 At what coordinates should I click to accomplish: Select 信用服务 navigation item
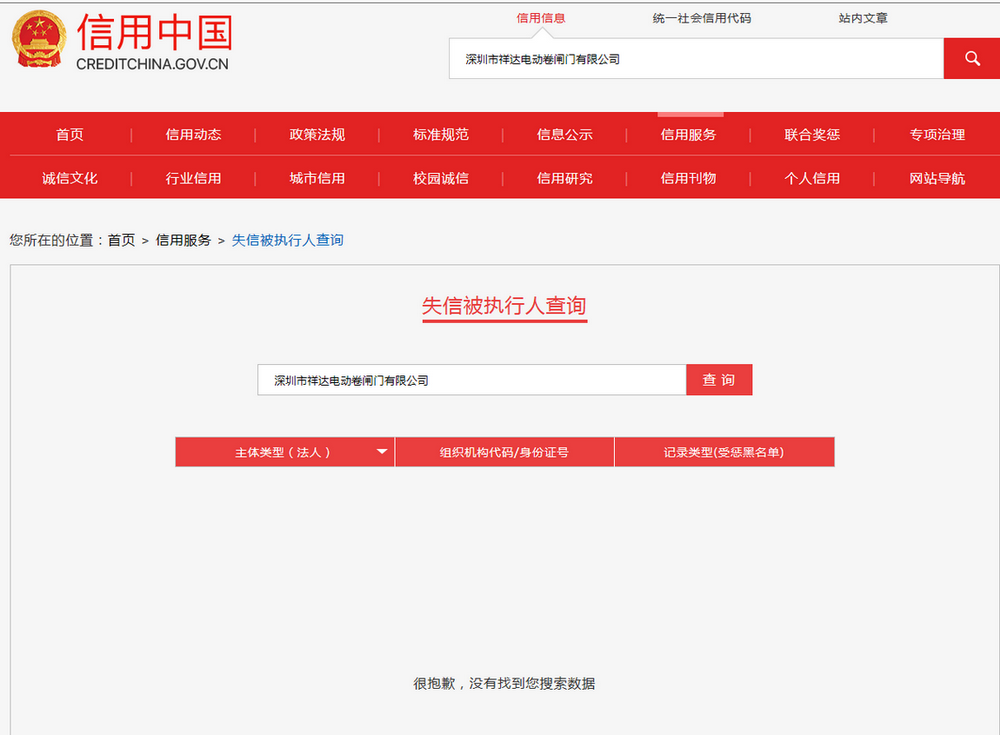pos(688,135)
